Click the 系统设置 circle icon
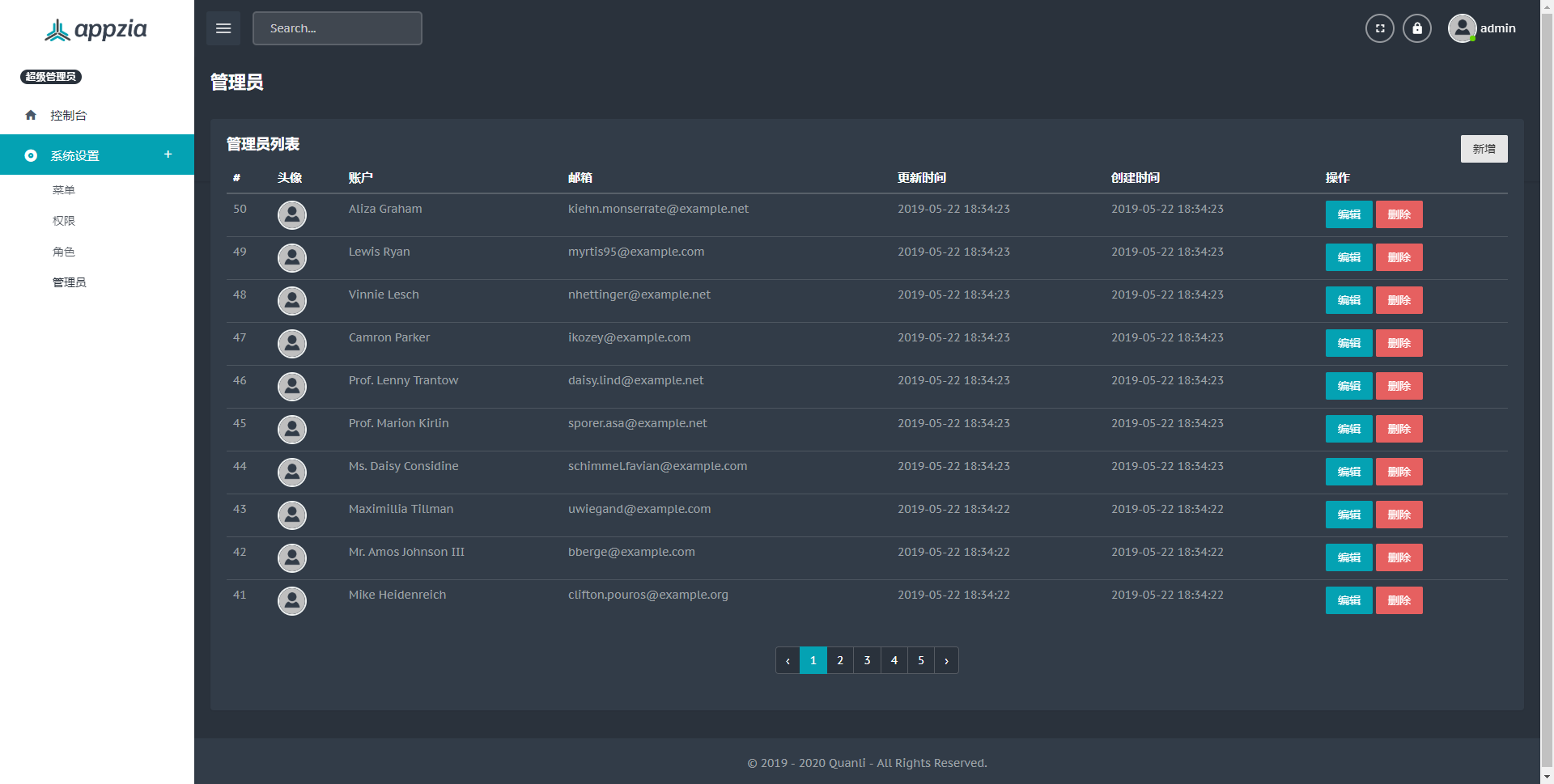 [31, 155]
